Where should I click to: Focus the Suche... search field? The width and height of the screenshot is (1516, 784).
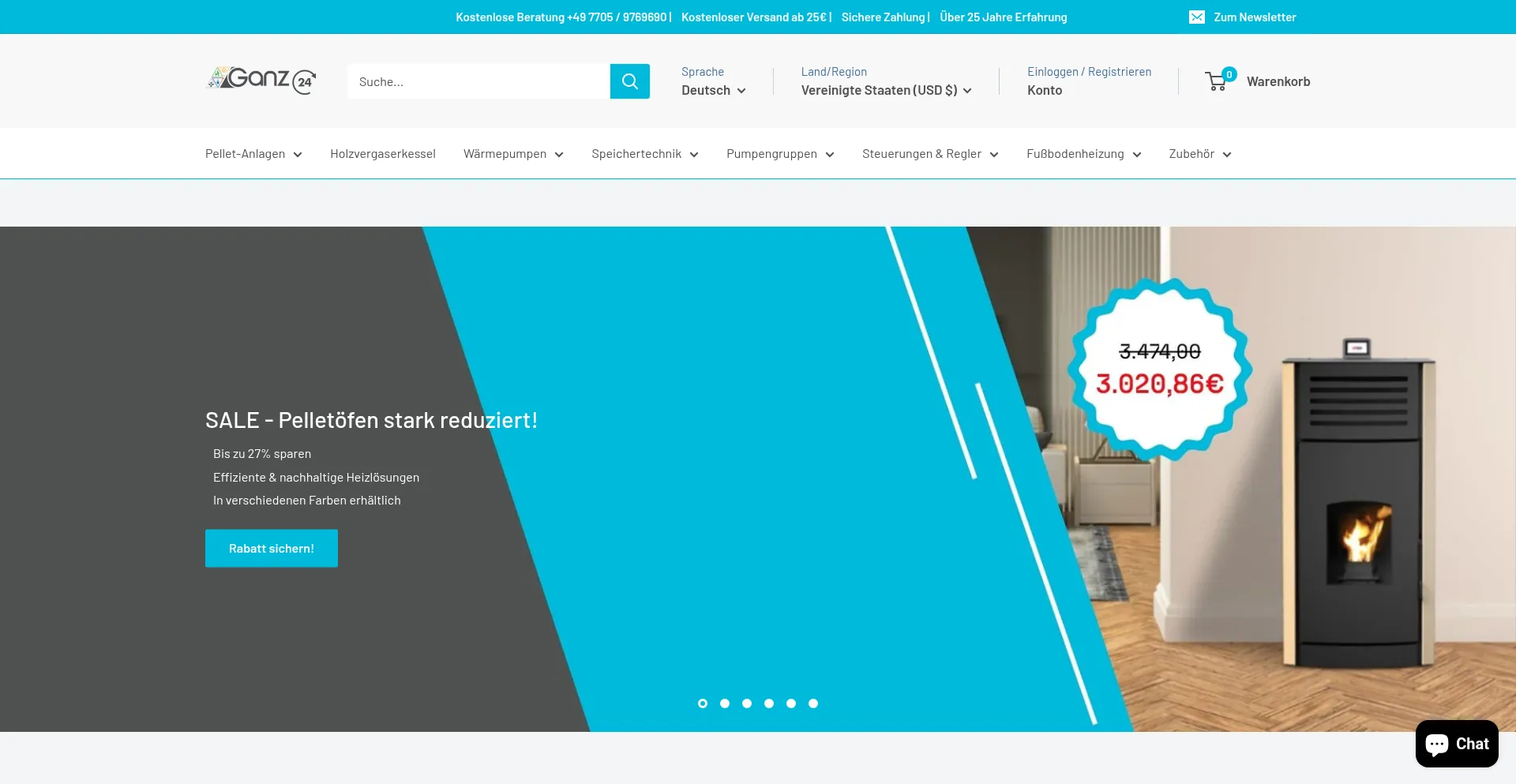[x=478, y=81]
